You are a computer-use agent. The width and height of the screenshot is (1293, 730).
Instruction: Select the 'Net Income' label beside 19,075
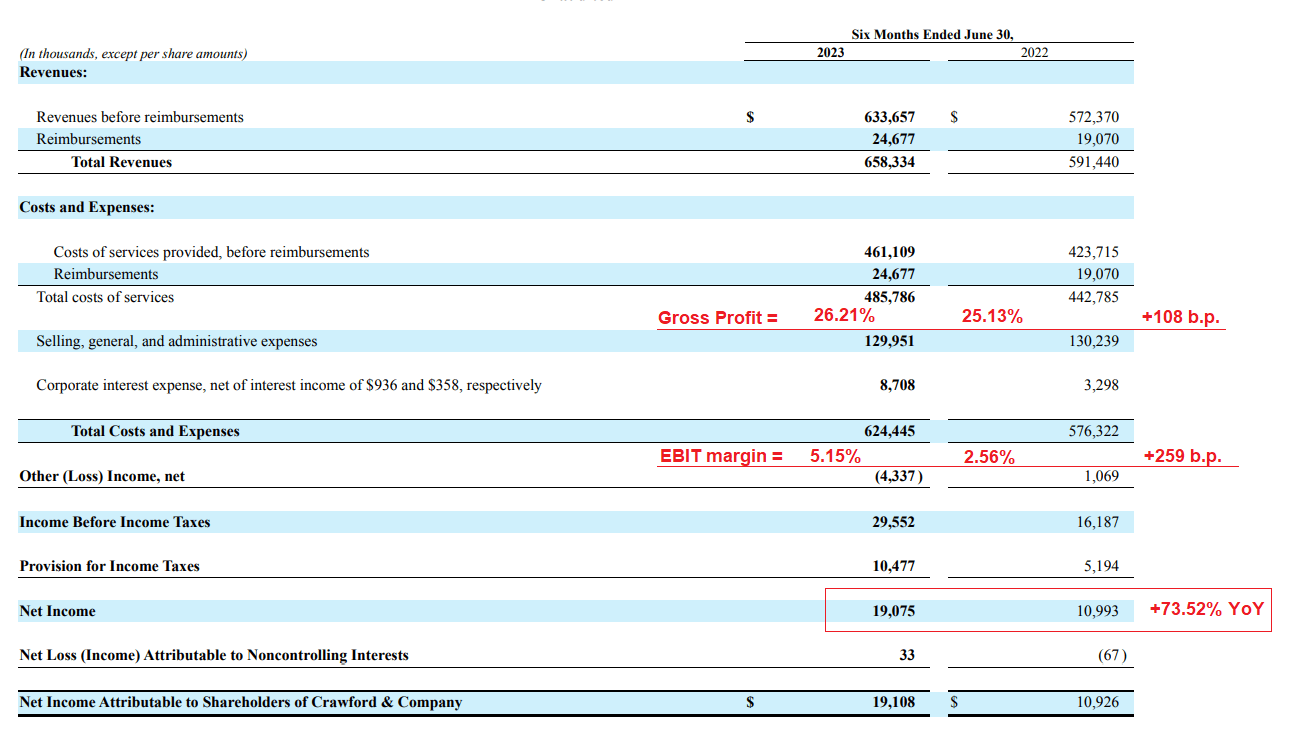pos(57,611)
